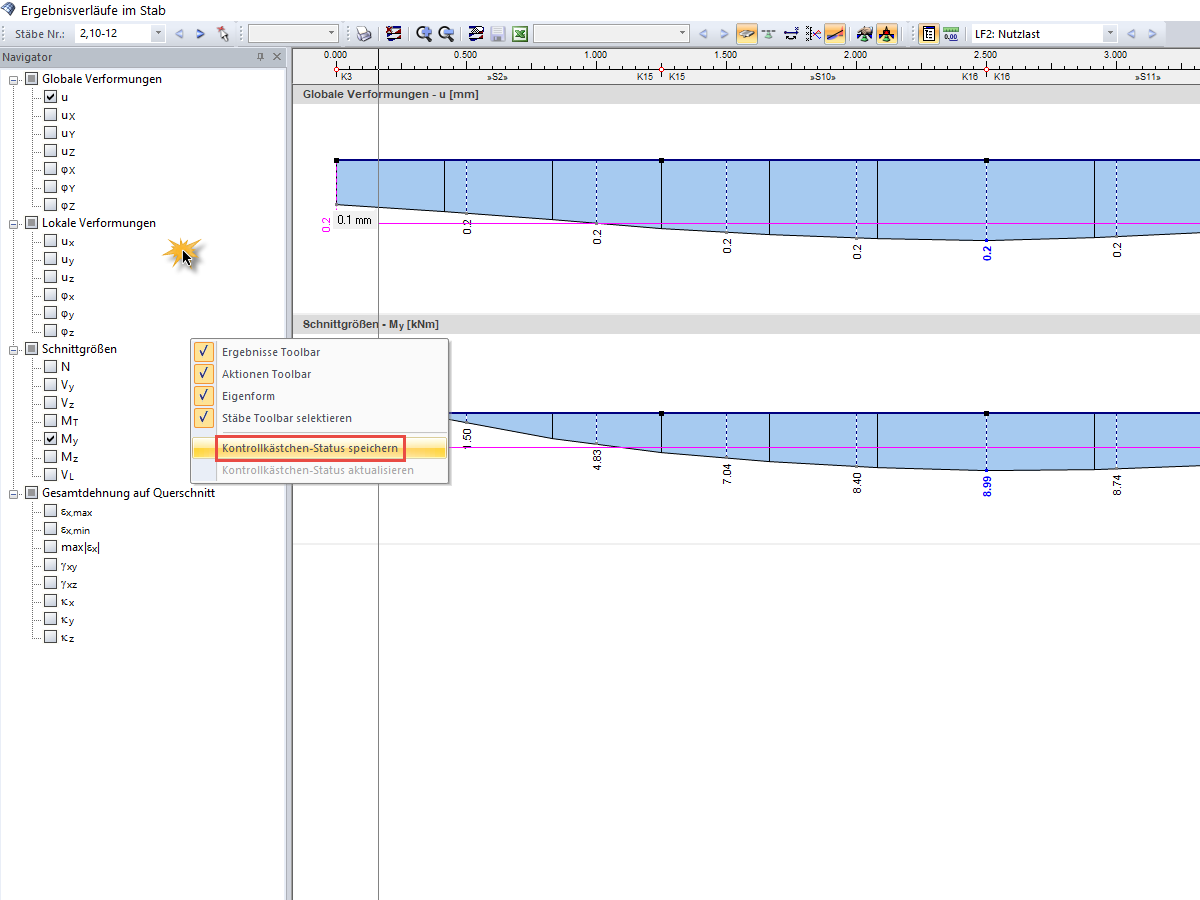The image size is (1200, 900).
Task: Pin the Navigator panel
Action: tap(261, 57)
